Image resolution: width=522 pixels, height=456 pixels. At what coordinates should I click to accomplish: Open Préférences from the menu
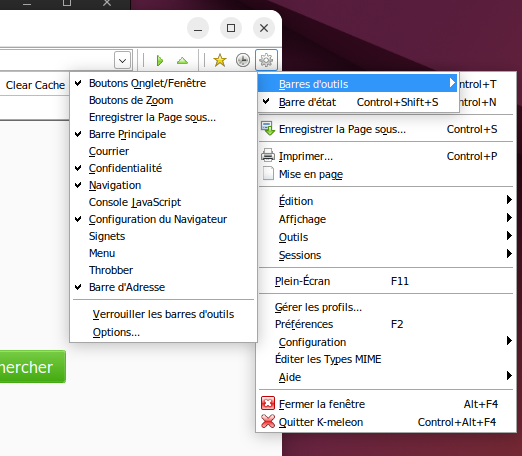click(x=386, y=324)
